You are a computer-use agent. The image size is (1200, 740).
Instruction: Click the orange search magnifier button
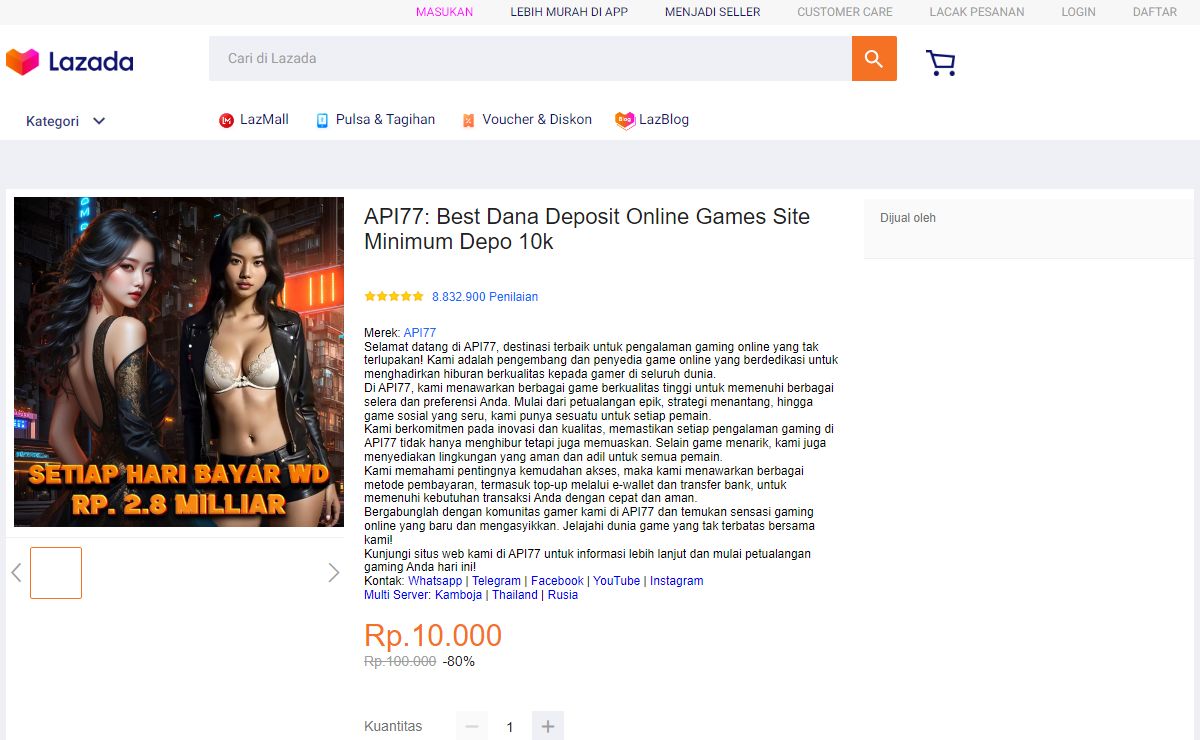[x=874, y=59]
